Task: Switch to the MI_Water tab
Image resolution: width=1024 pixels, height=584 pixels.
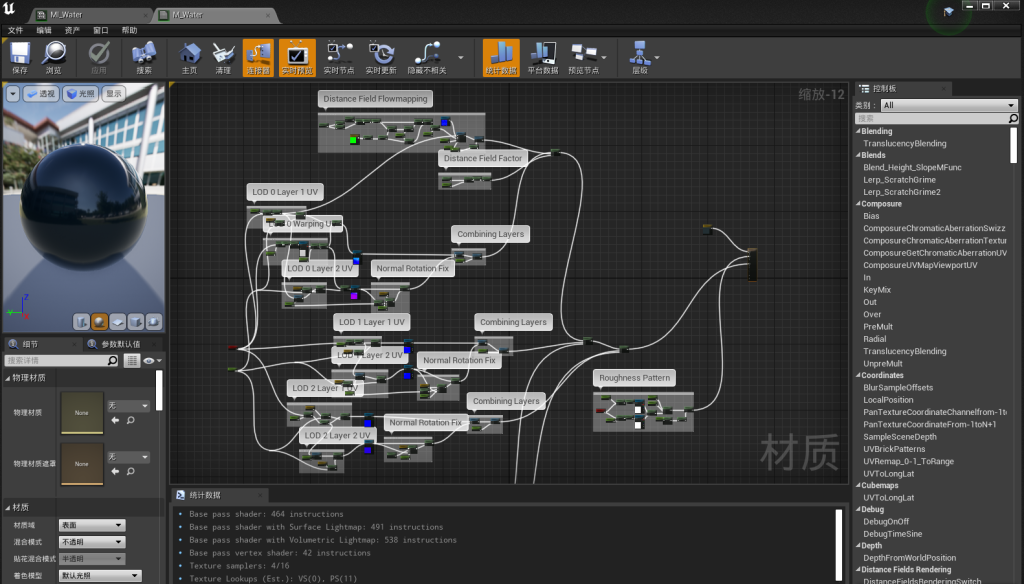Action: 91,14
